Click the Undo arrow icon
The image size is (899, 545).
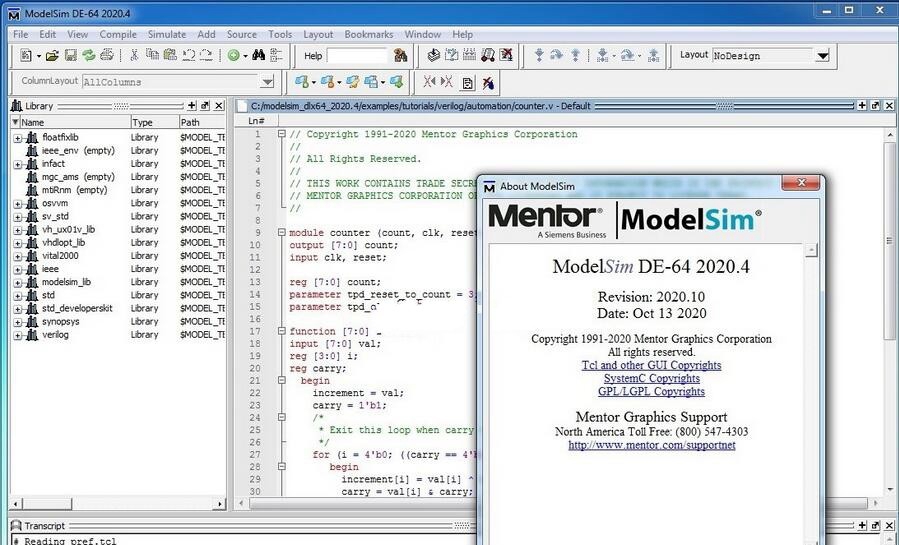tap(188, 55)
